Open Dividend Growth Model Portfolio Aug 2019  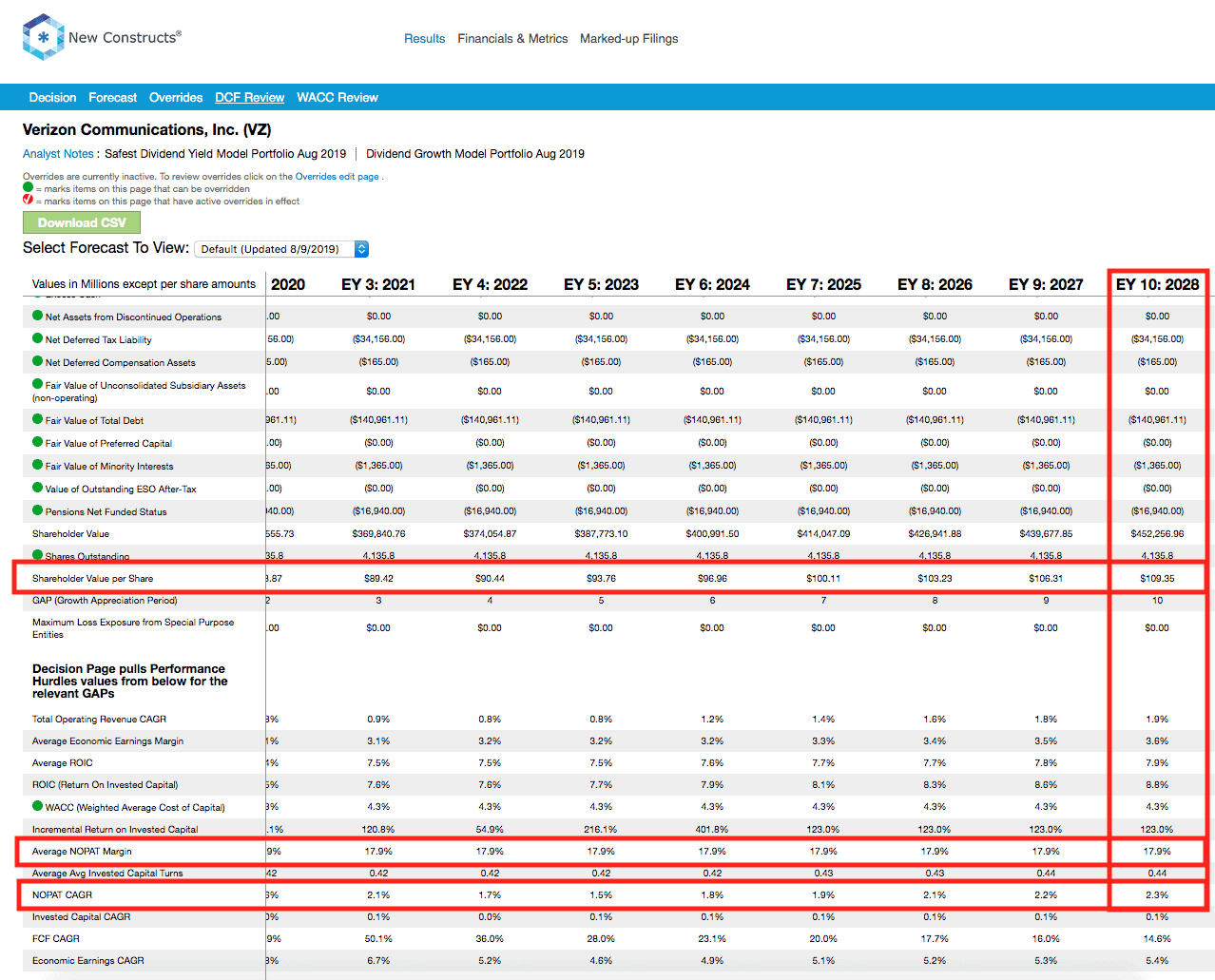475,154
